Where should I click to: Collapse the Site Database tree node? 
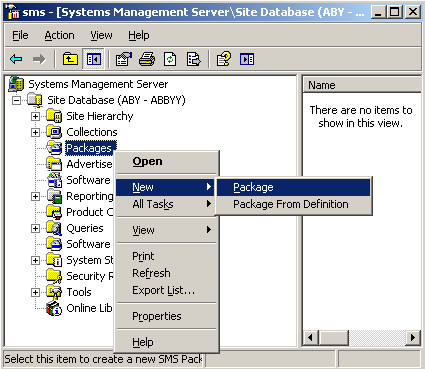click(16, 100)
